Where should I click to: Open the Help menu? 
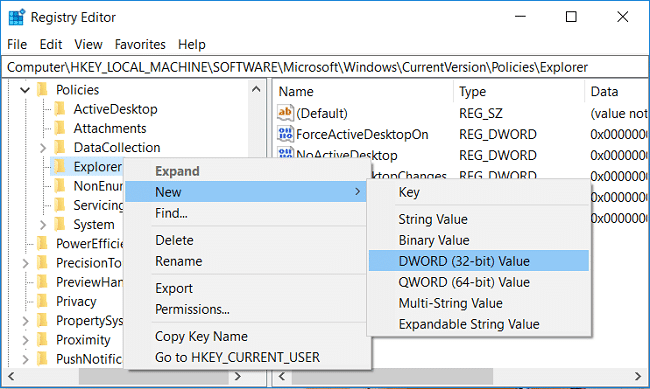[192, 44]
